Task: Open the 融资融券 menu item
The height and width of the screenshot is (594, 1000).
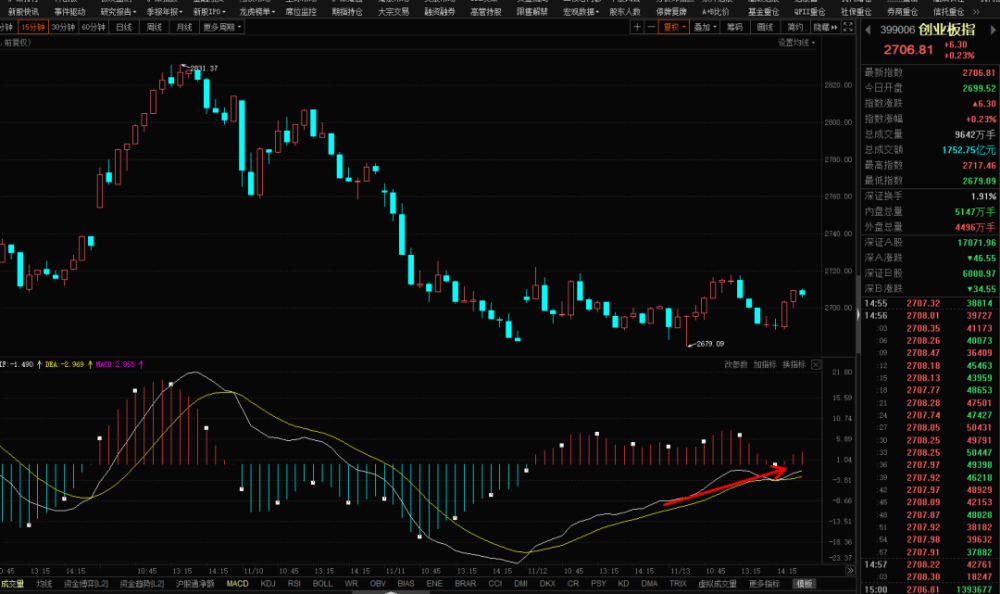Action: click(x=440, y=12)
